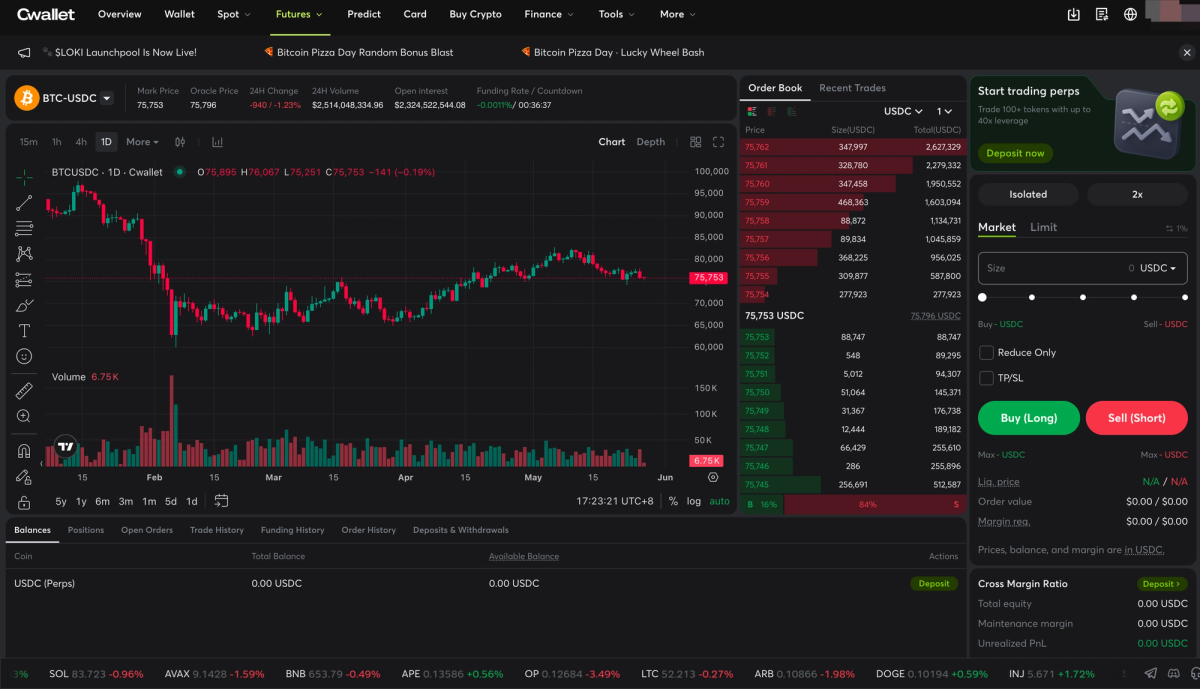Viewport: 1200px width, 689px height.
Task: Open the Telegram icon in the ticker bar
Action: (x=1151, y=674)
